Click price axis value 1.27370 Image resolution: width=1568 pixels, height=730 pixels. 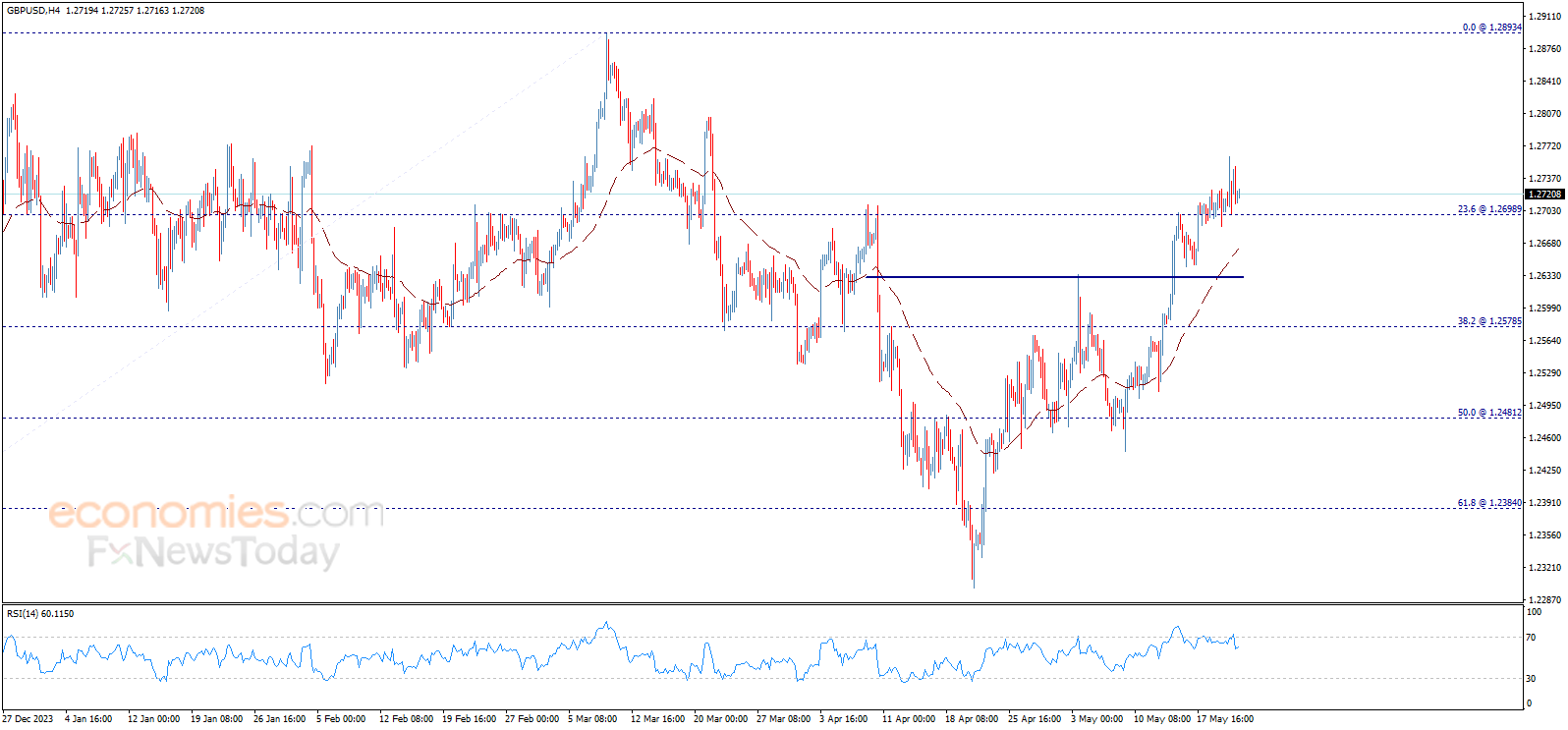(1545, 179)
